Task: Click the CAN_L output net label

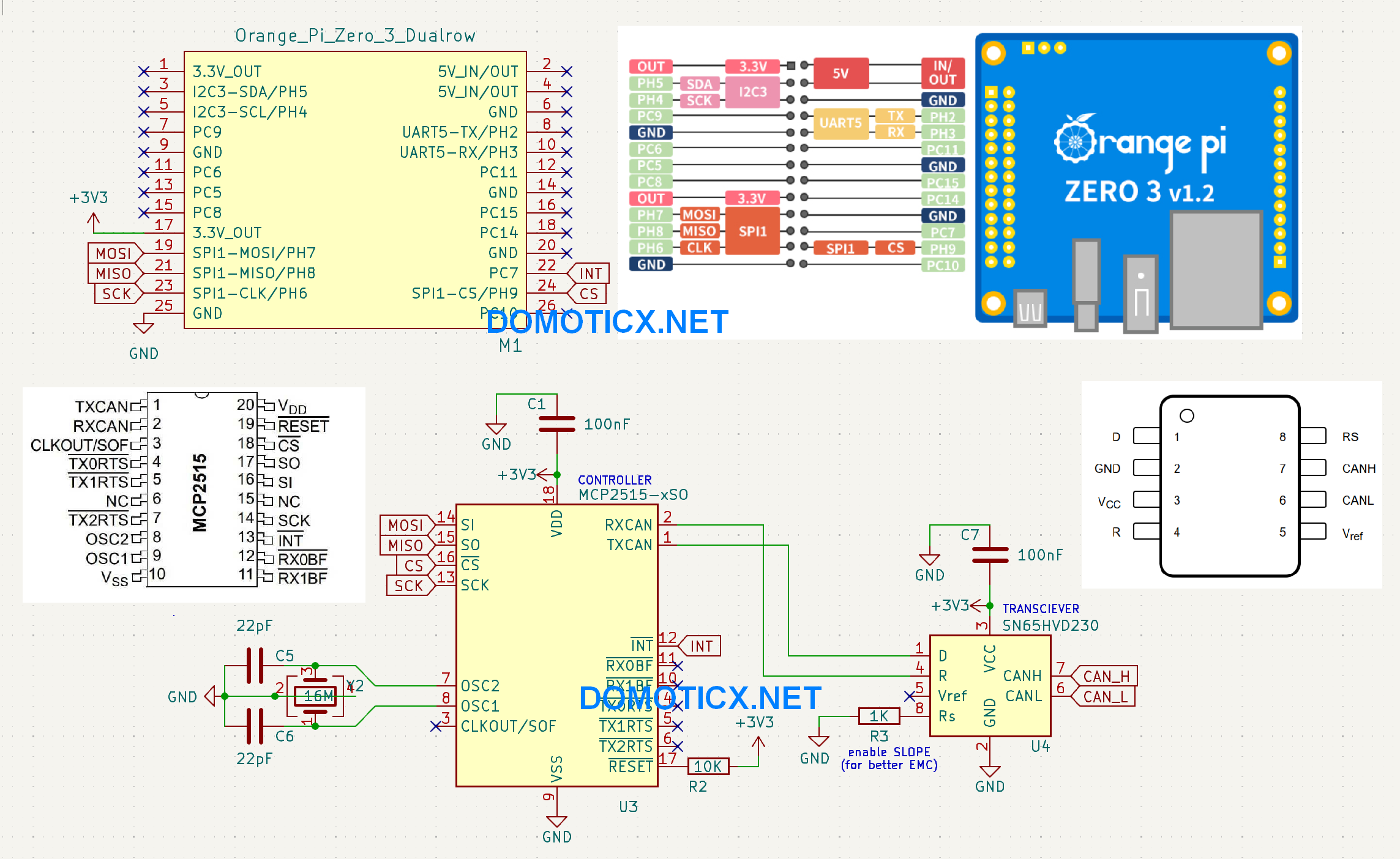Action: (x=1106, y=696)
